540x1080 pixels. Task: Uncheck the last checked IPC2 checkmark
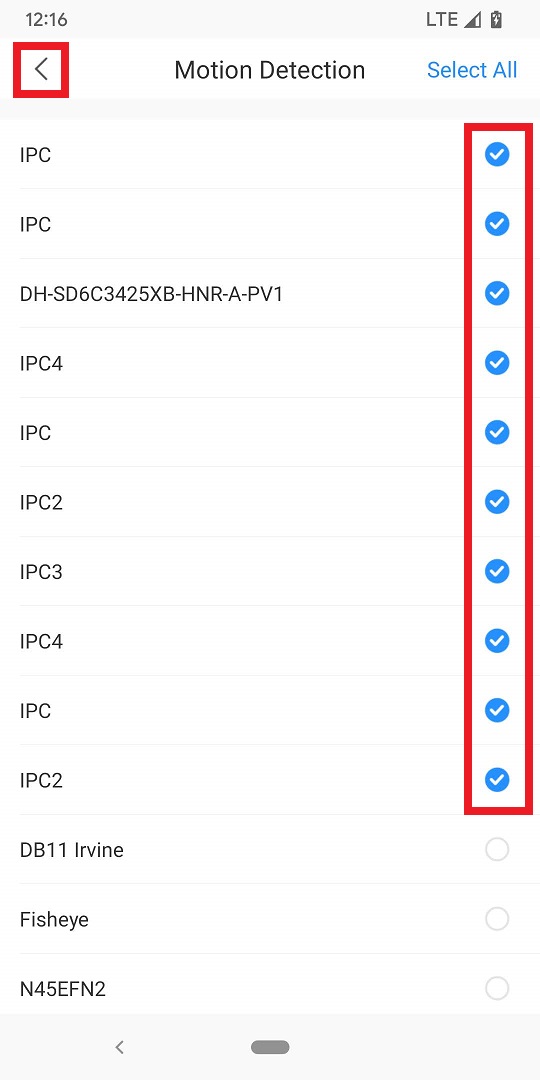[x=497, y=780]
